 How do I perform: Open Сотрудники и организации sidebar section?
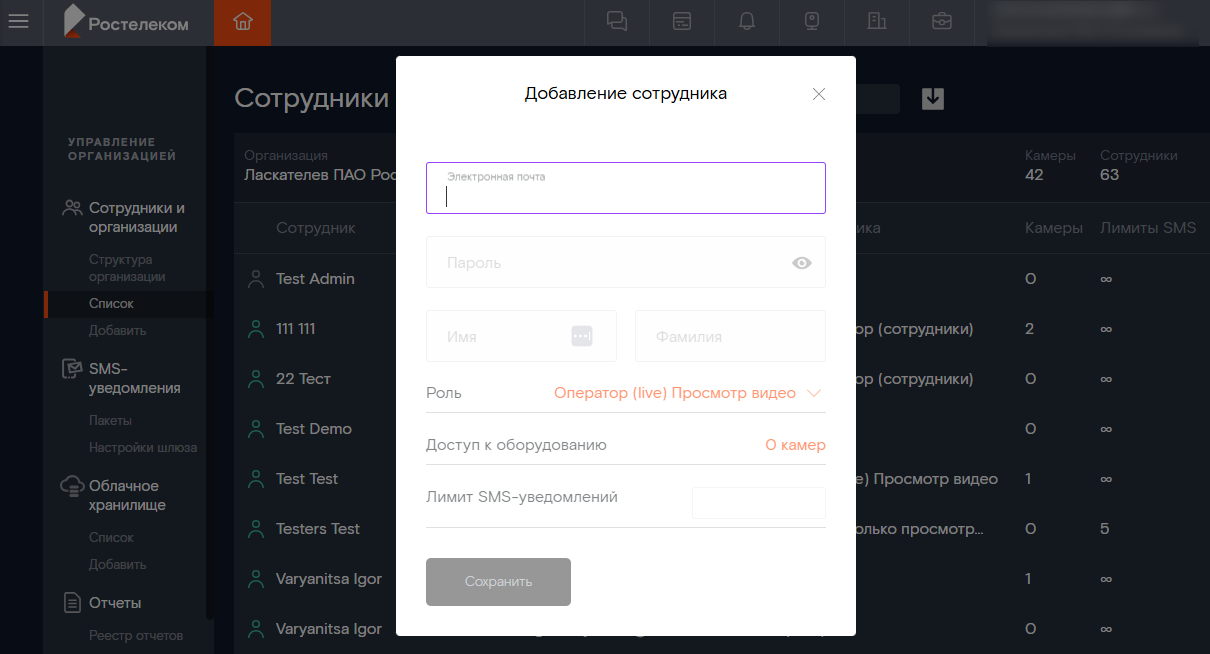(x=137, y=218)
